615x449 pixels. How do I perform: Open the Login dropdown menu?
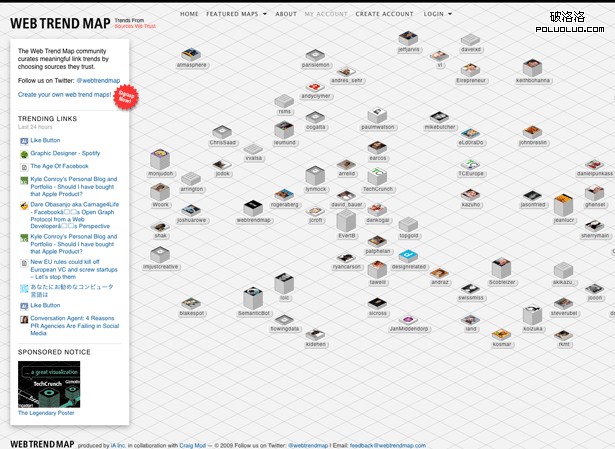coord(436,14)
